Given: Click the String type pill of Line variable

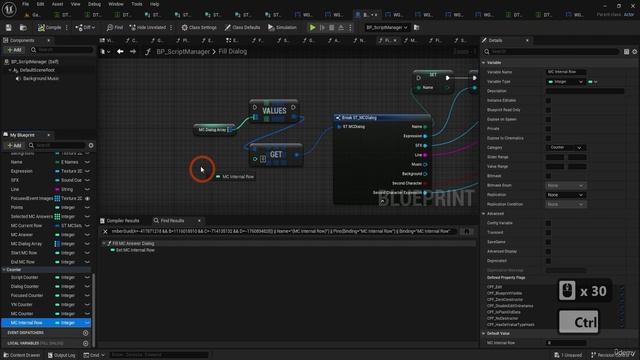Looking at the screenshot, I should pyautogui.click(x=64, y=189).
